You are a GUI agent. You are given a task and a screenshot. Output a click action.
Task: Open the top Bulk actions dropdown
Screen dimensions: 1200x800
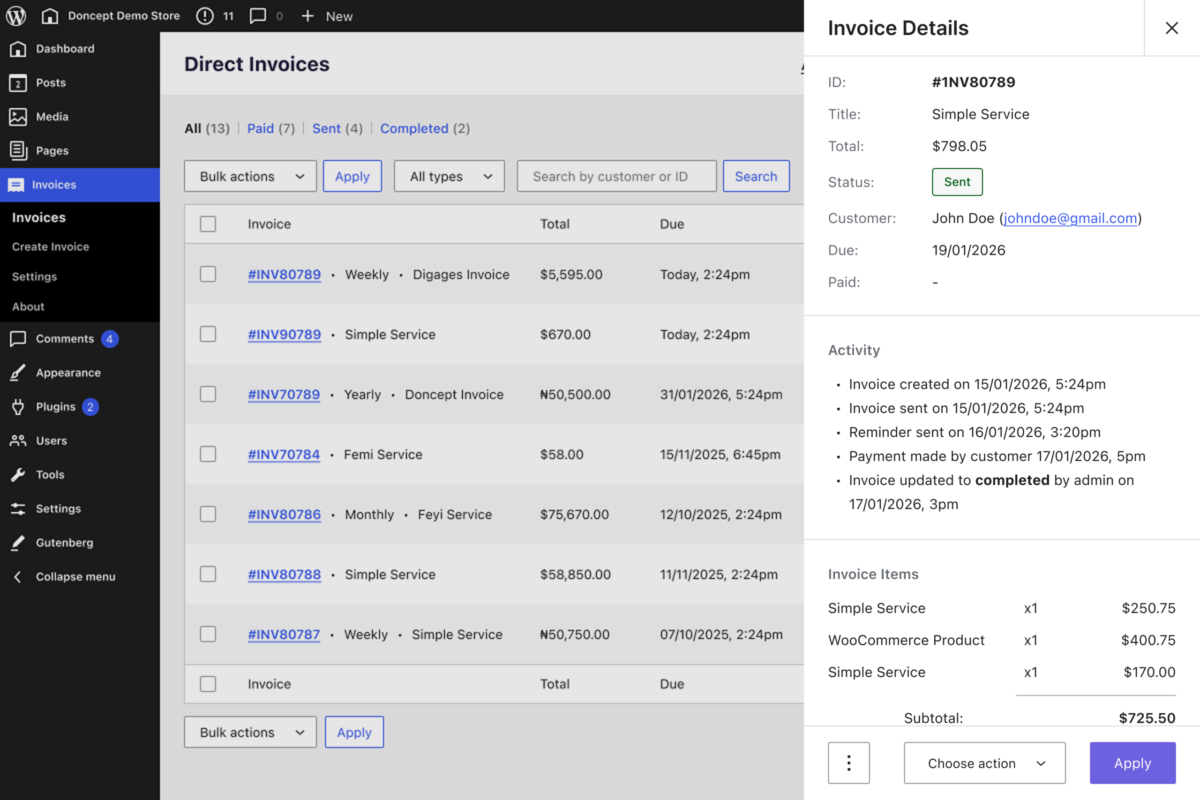tap(250, 176)
